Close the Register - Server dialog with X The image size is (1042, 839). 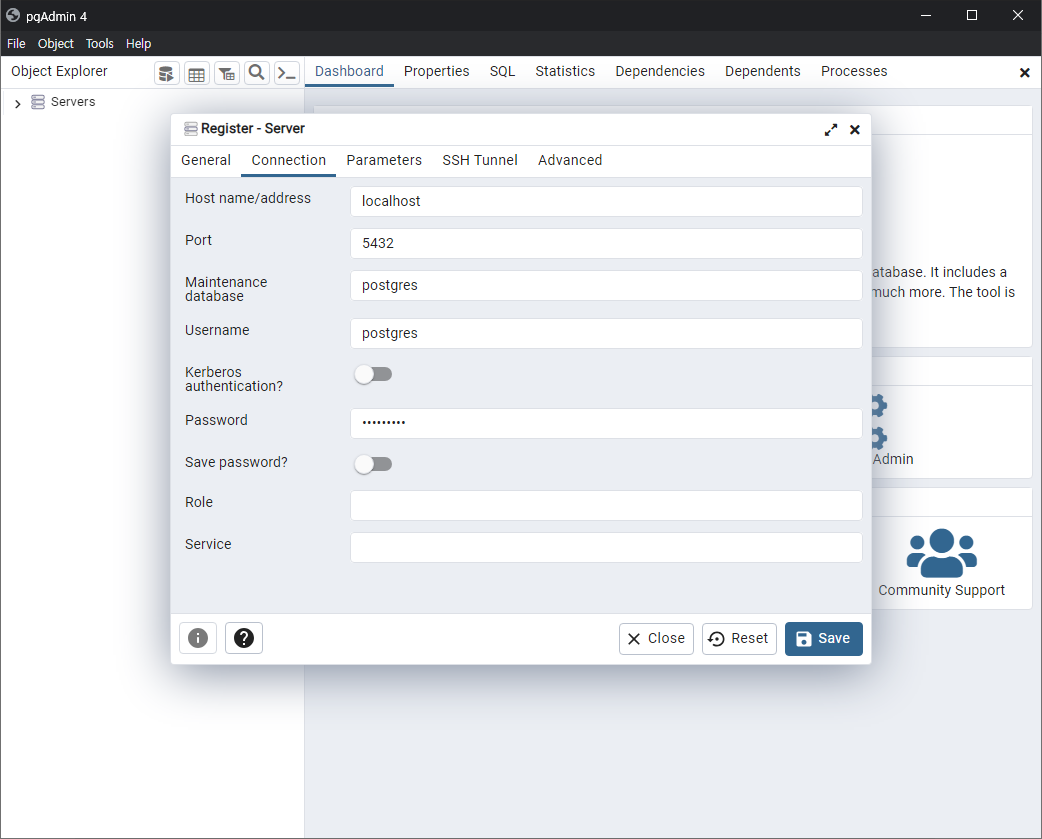pyautogui.click(x=855, y=130)
